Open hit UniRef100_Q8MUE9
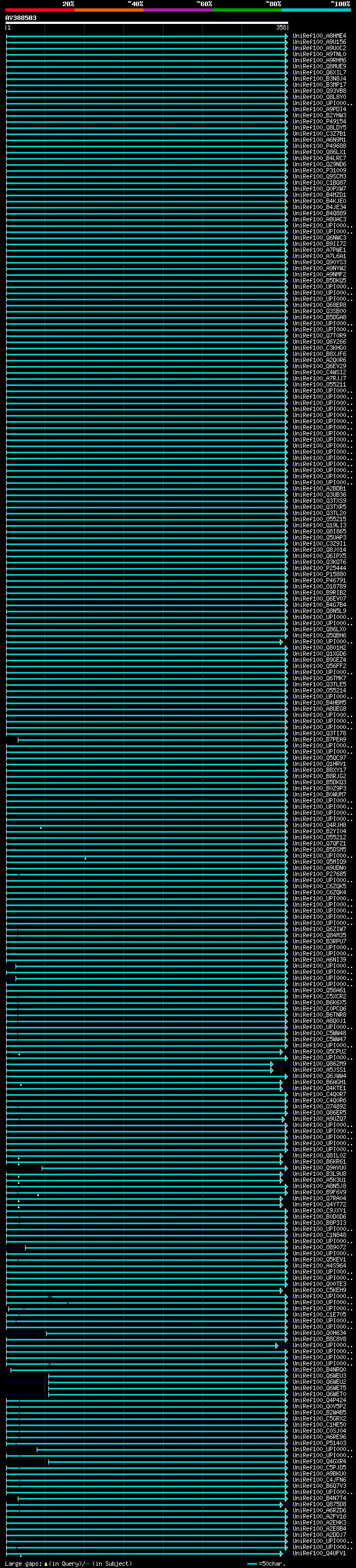 tap(319, 66)
